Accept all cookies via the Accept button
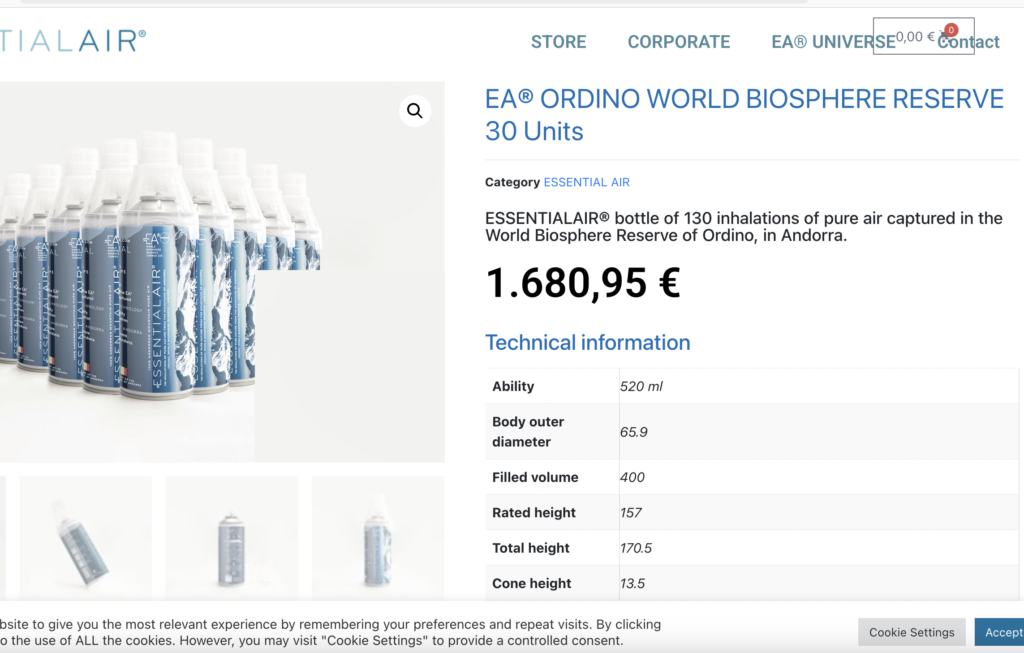Image resolution: width=1024 pixels, height=653 pixels. pos(1004,631)
